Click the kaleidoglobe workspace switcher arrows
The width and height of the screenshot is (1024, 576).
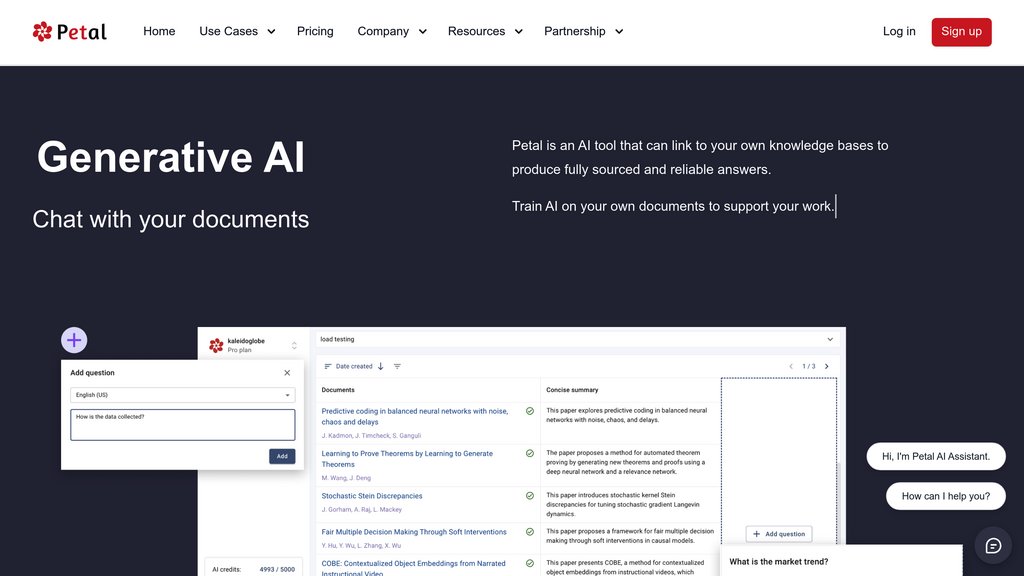coord(294,345)
